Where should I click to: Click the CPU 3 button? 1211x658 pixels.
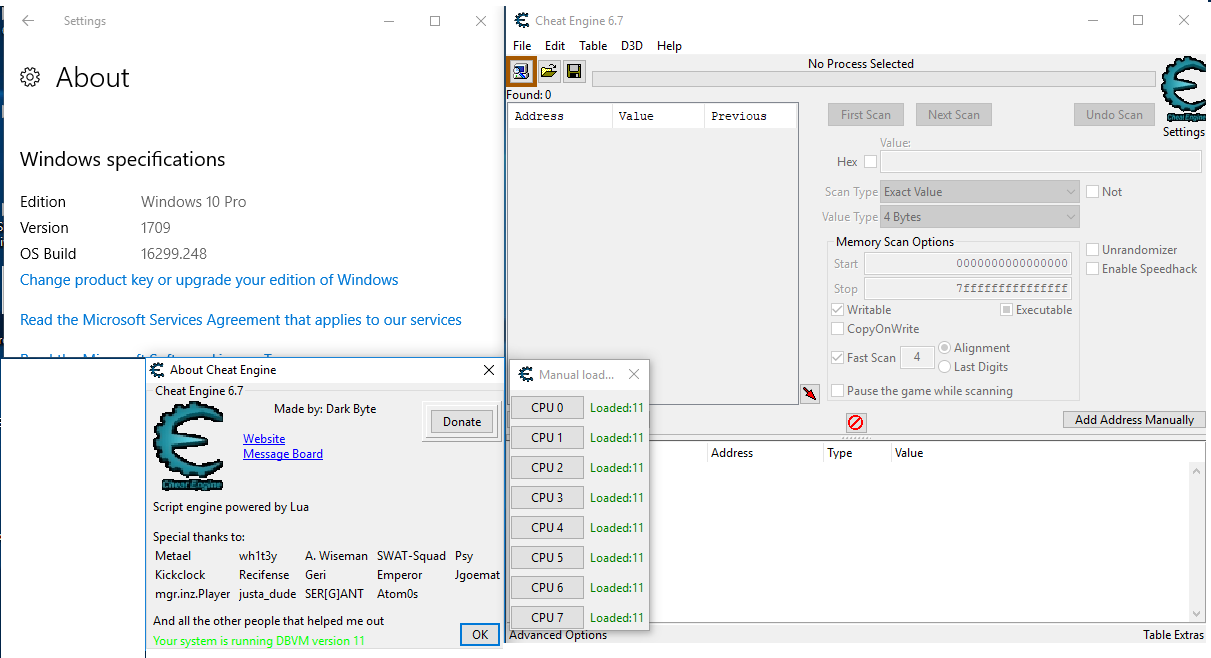[547, 498]
